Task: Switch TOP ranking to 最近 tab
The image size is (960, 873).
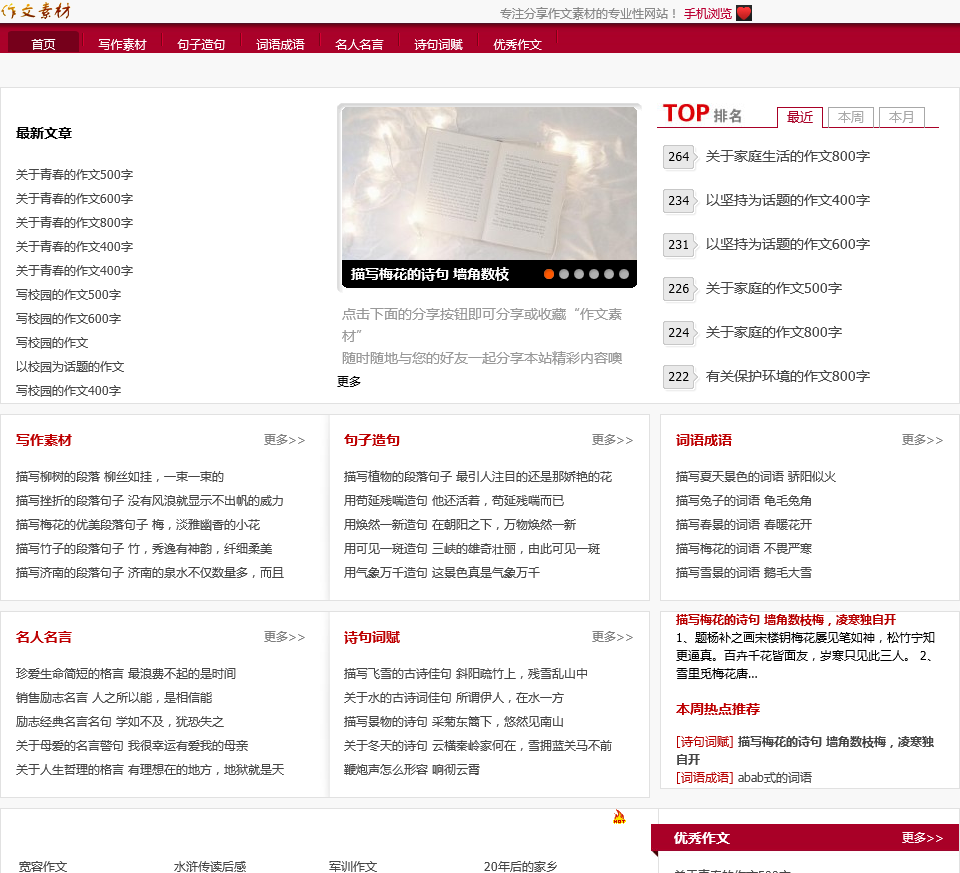Action: pyautogui.click(x=800, y=117)
